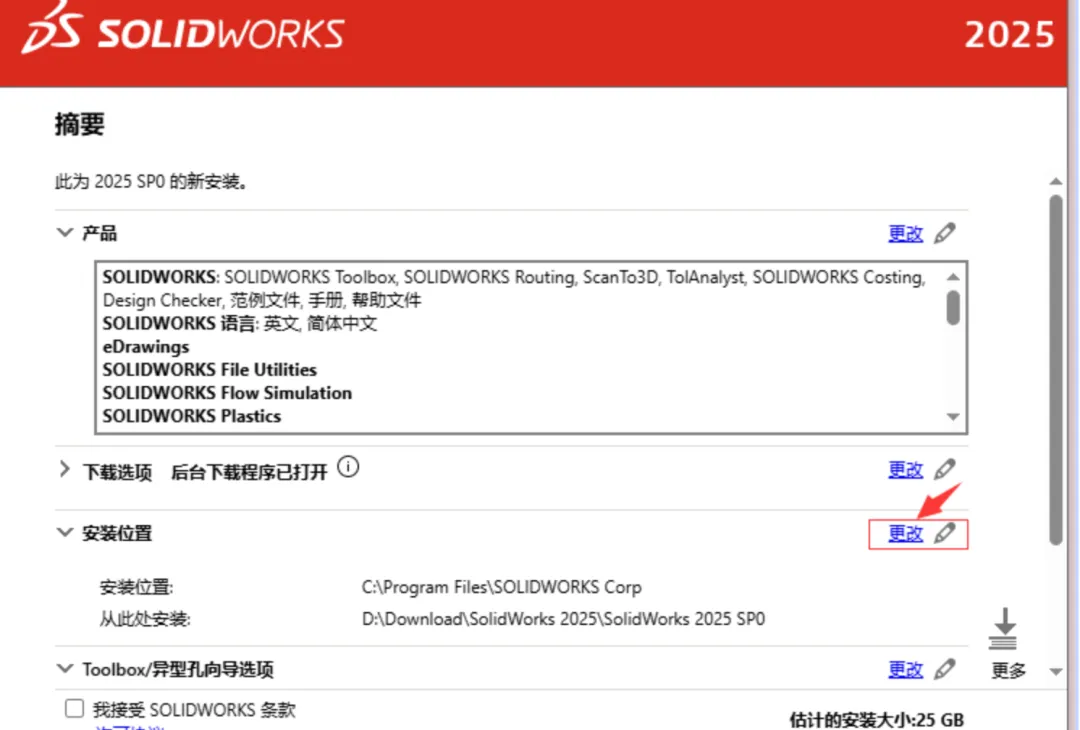Screen dimensions: 1080x730
Task: Click the main page scroll down arrow
Action: pyautogui.click(x=1056, y=671)
